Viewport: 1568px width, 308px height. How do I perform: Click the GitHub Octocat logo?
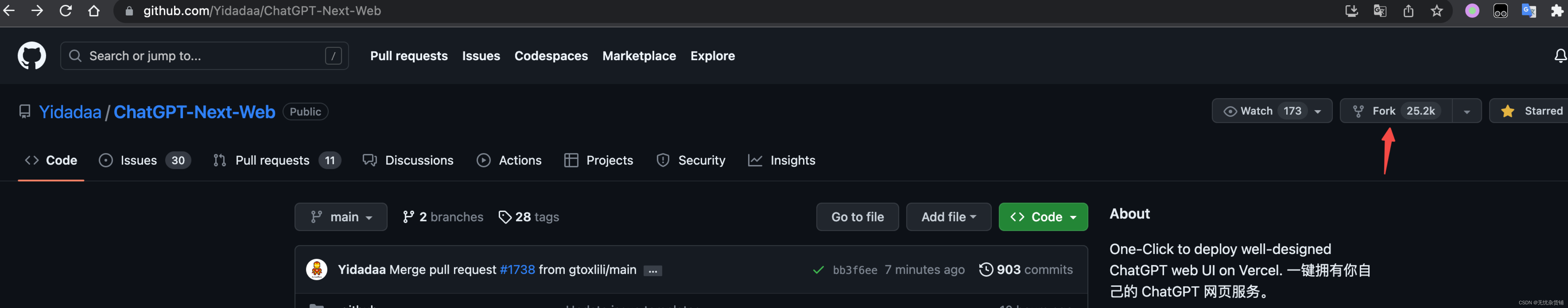pyautogui.click(x=32, y=56)
